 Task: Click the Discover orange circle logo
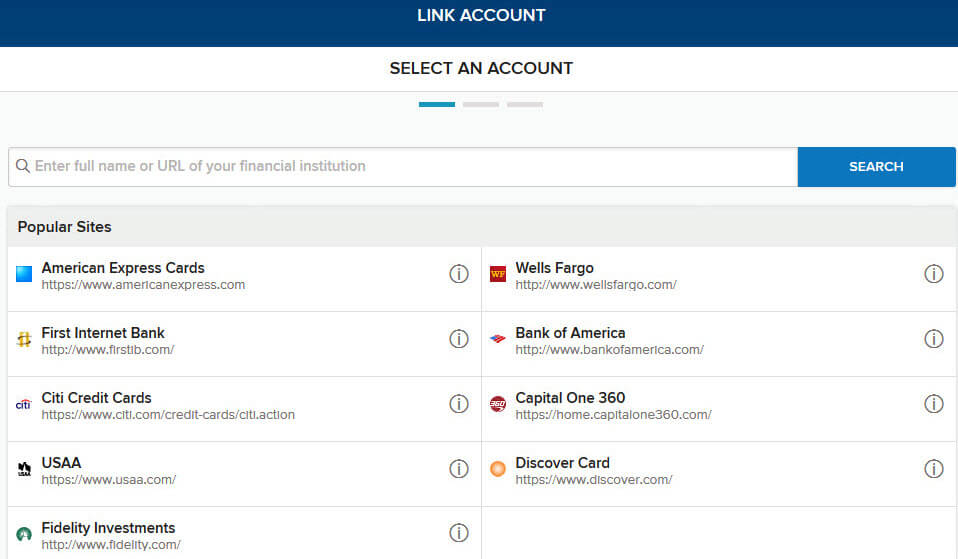[498, 469]
